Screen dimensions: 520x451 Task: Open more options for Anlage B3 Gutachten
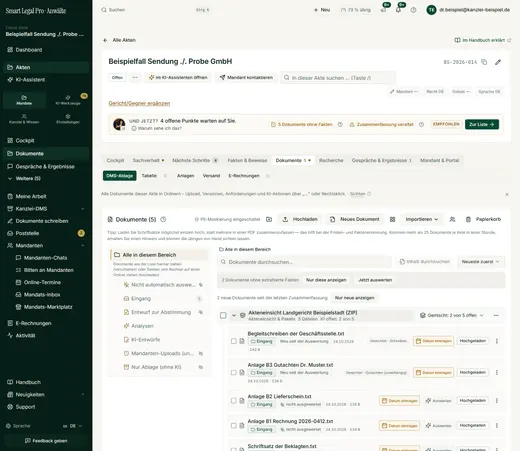pyautogui.click(x=497, y=372)
